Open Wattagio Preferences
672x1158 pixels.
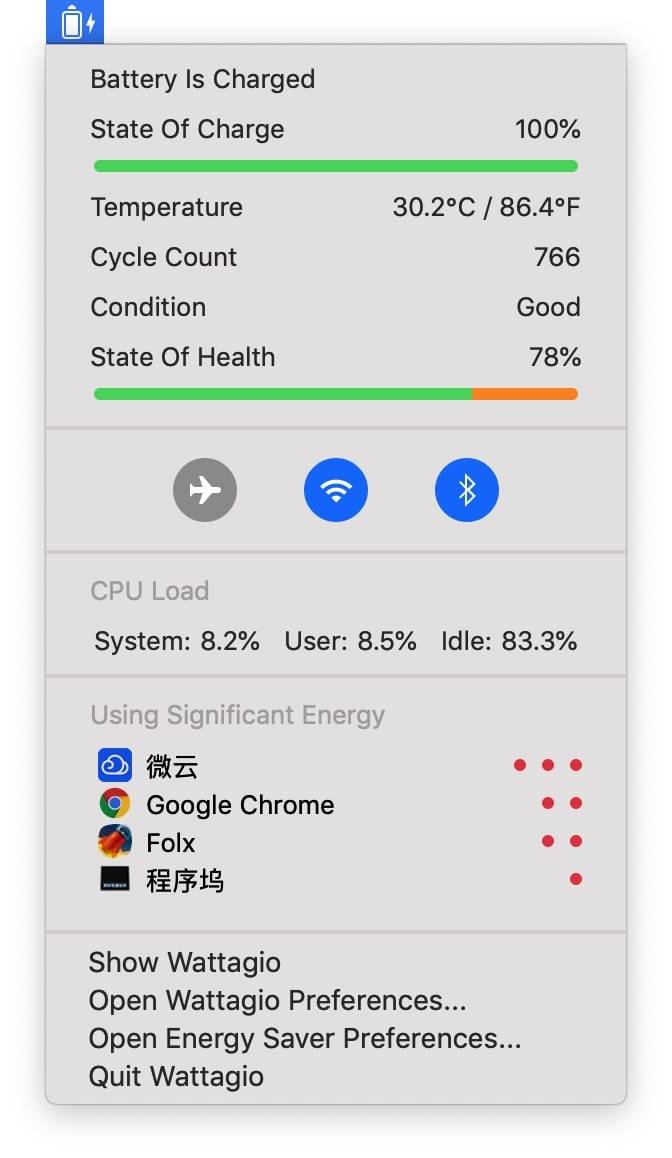tap(277, 1001)
